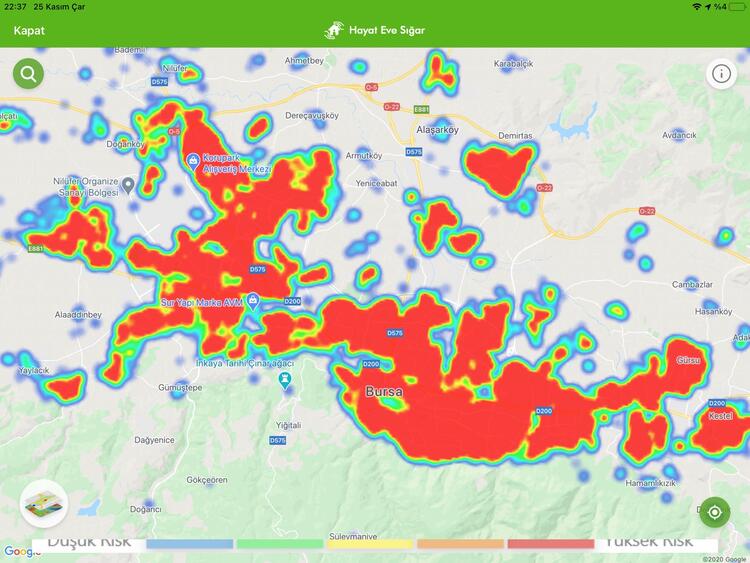
Task: Tap the green legend swatch
Action: coord(279,544)
